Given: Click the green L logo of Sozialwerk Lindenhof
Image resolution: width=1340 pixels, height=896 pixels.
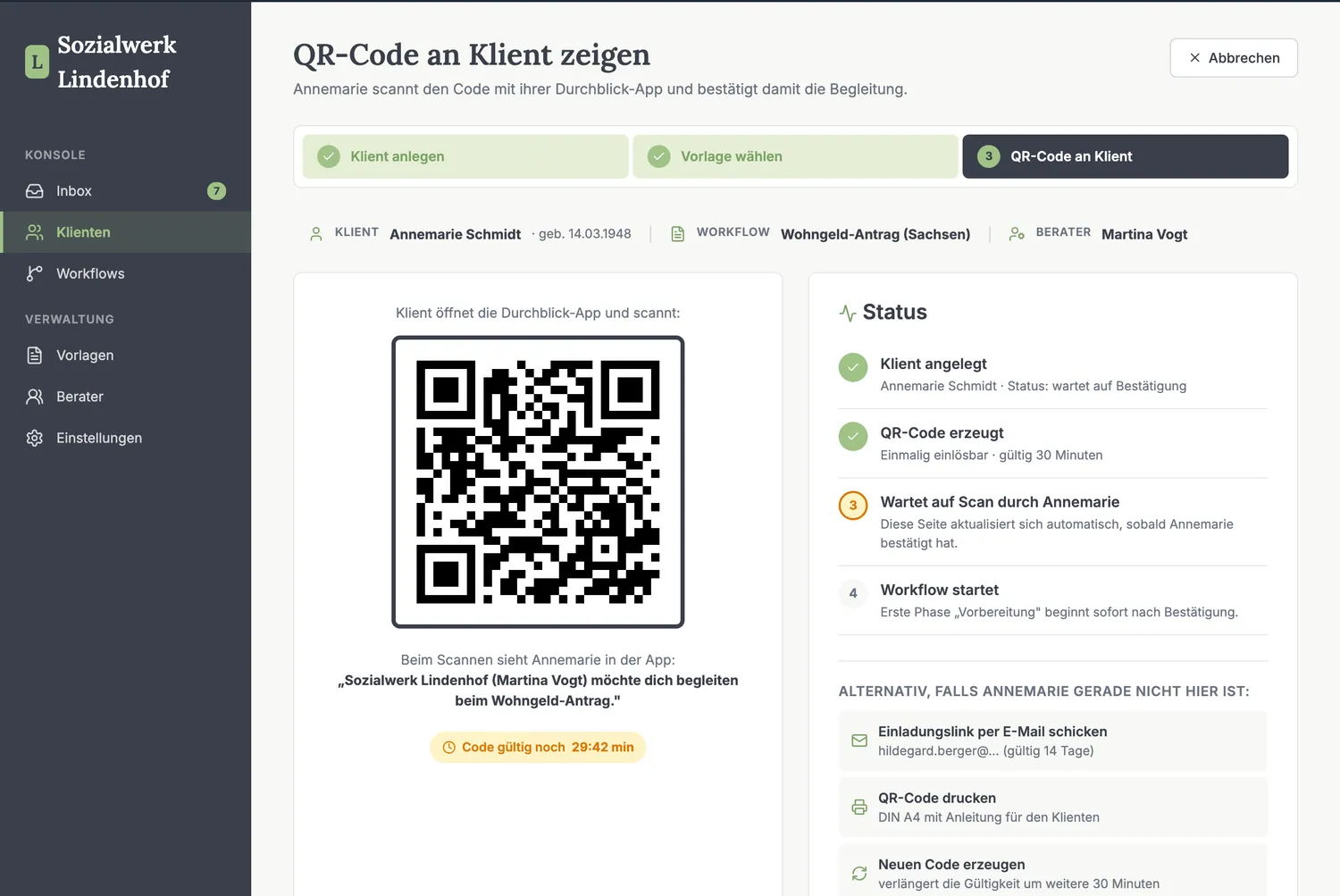Looking at the screenshot, I should click(x=37, y=62).
